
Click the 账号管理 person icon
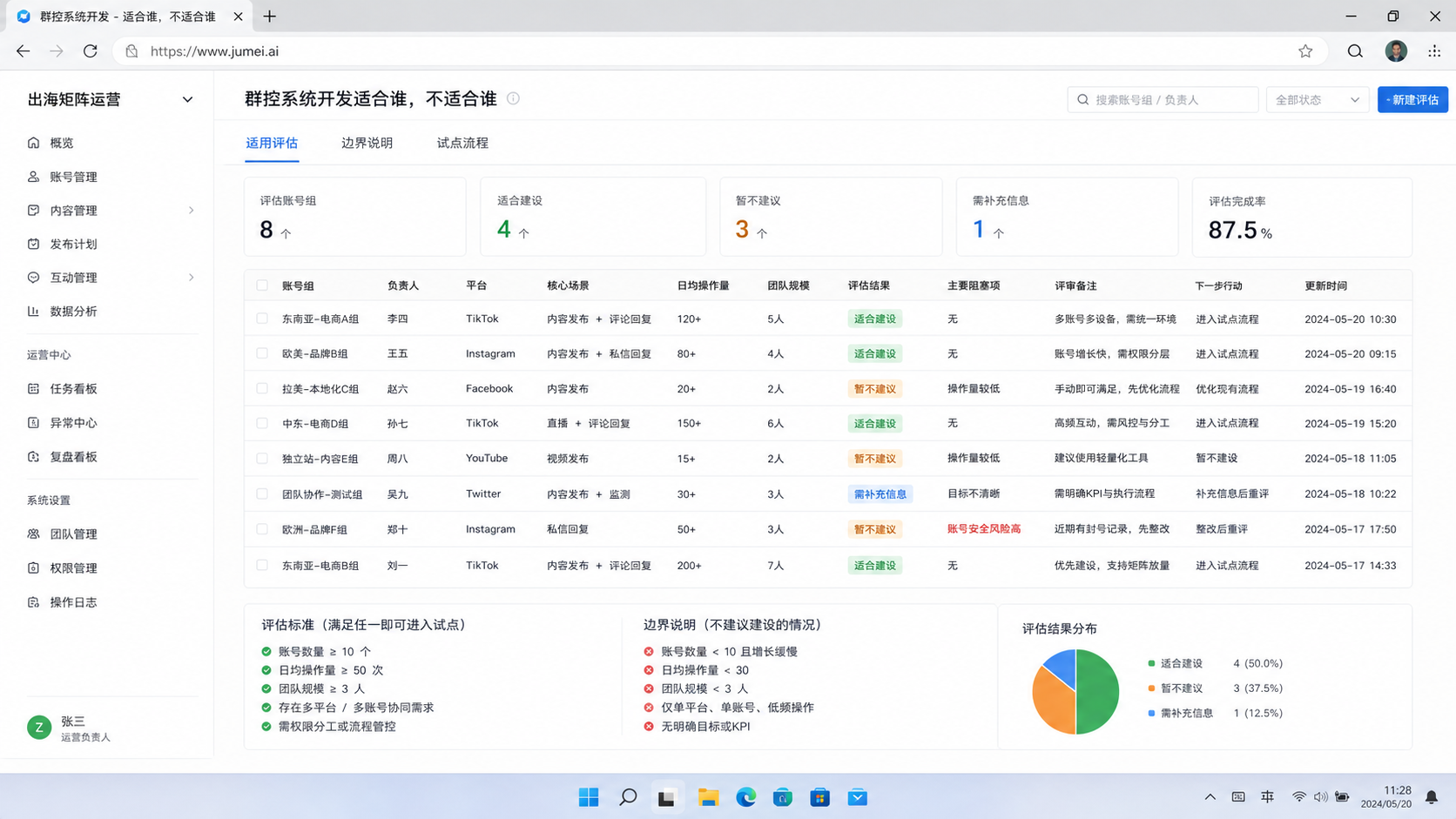(x=33, y=177)
